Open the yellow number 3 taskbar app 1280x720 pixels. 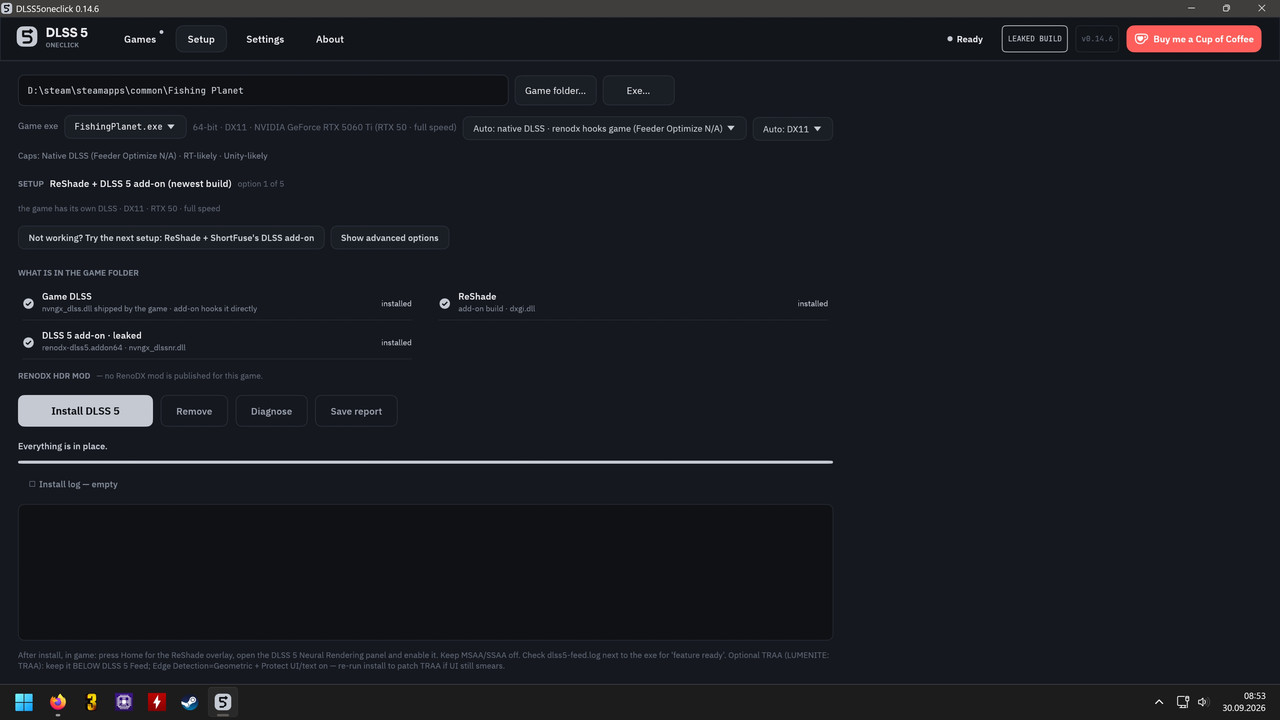click(x=91, y=702)
